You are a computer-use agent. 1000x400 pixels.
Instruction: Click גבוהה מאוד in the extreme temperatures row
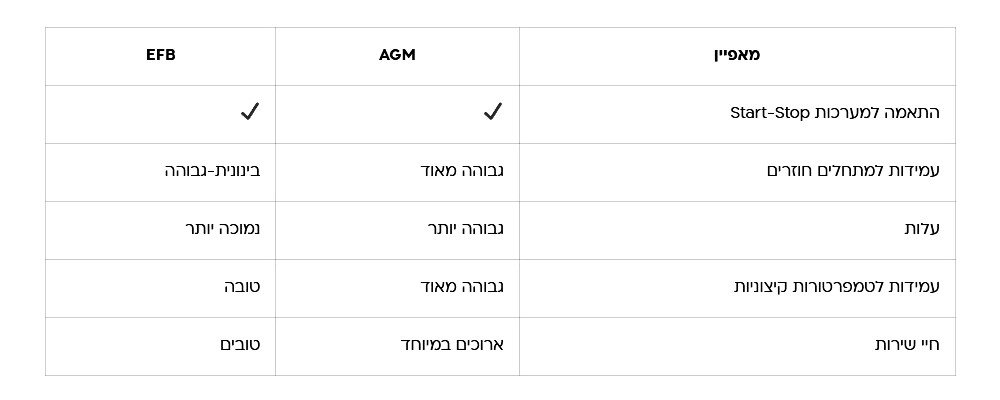[x=462, y=287]
